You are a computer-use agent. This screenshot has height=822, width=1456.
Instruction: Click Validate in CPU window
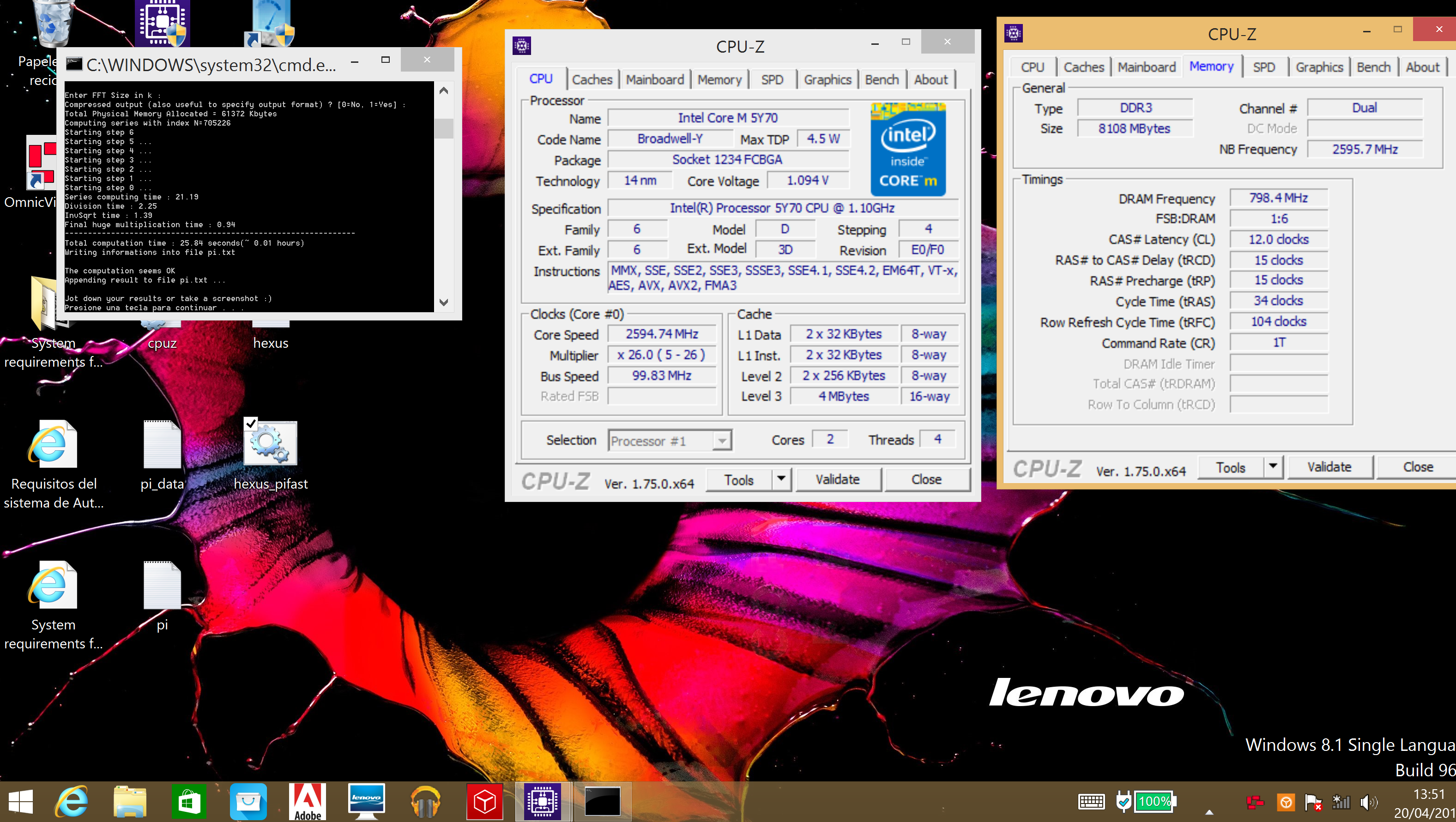point(838,479)
